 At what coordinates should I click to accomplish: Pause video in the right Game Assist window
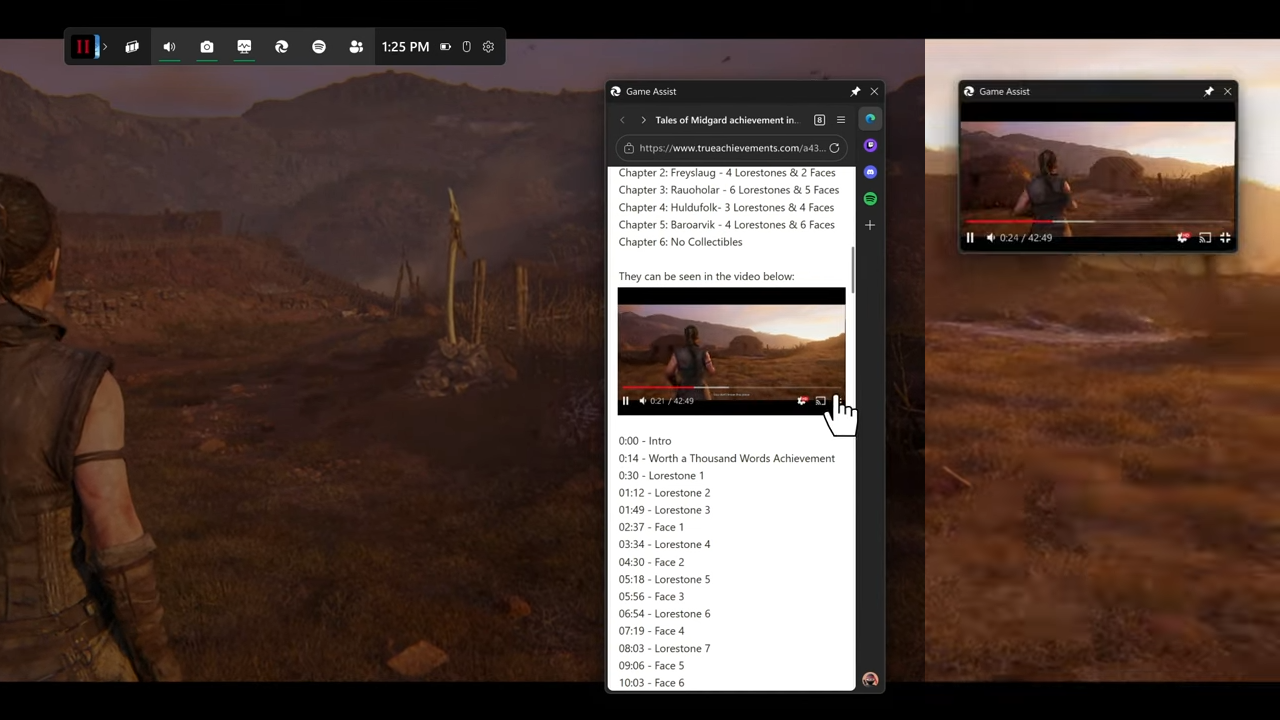[x=970, y=238]
